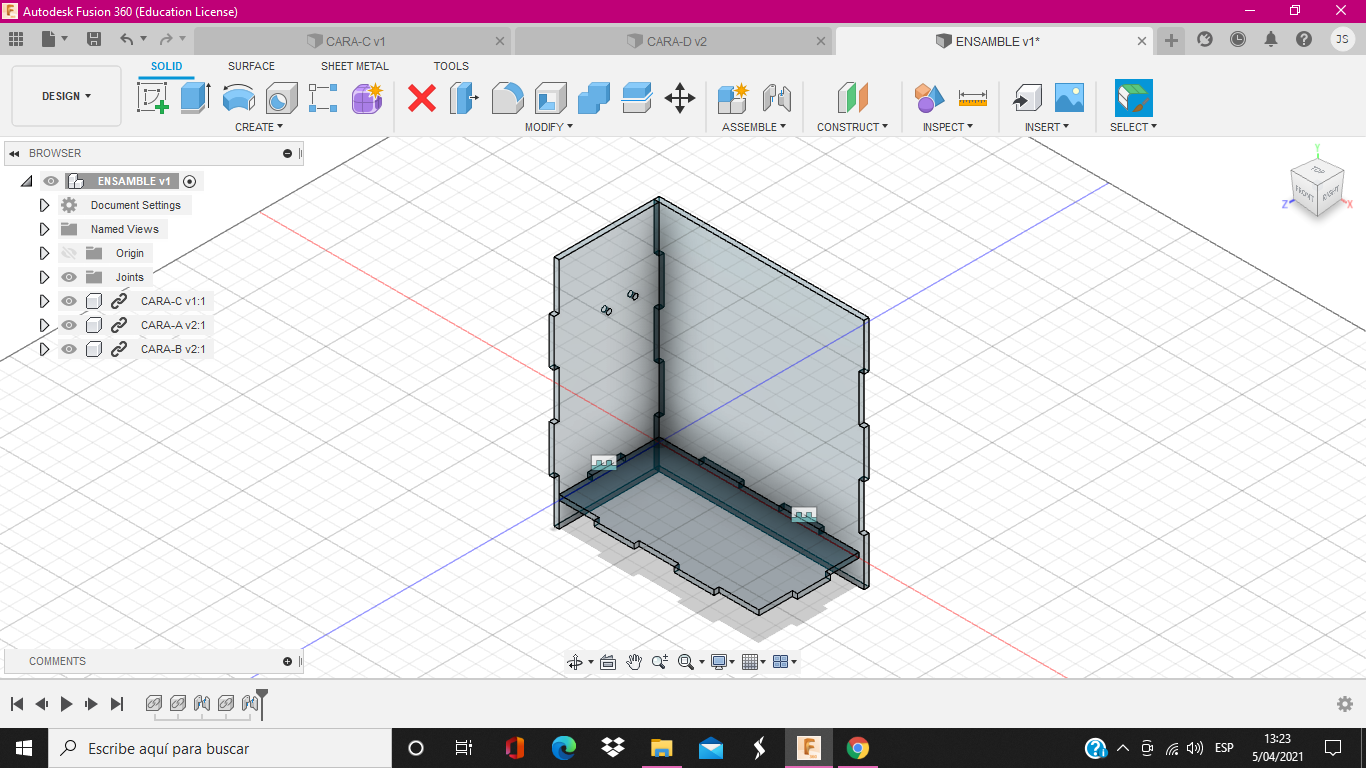Image resolution: width=1366 pixels, height=768 pixels.
Task: Select the SOLID tab
Action: (167, 66)
